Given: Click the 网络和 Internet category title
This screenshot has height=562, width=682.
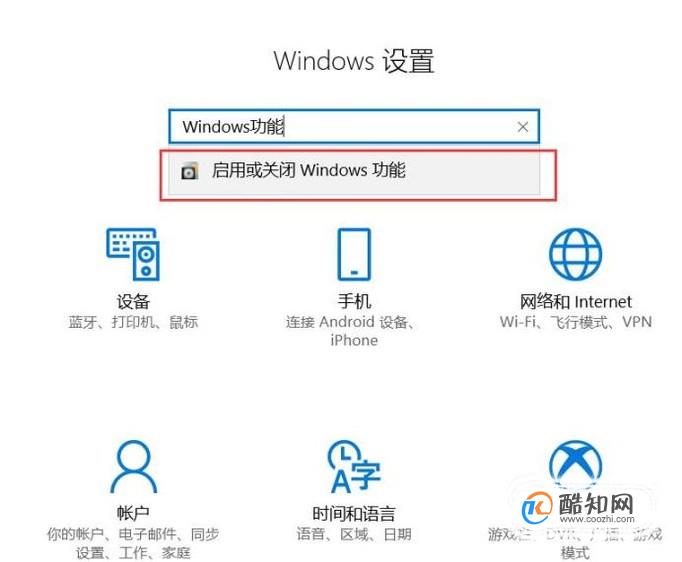Looking at the screenshot, I should (x=575, y=301).
